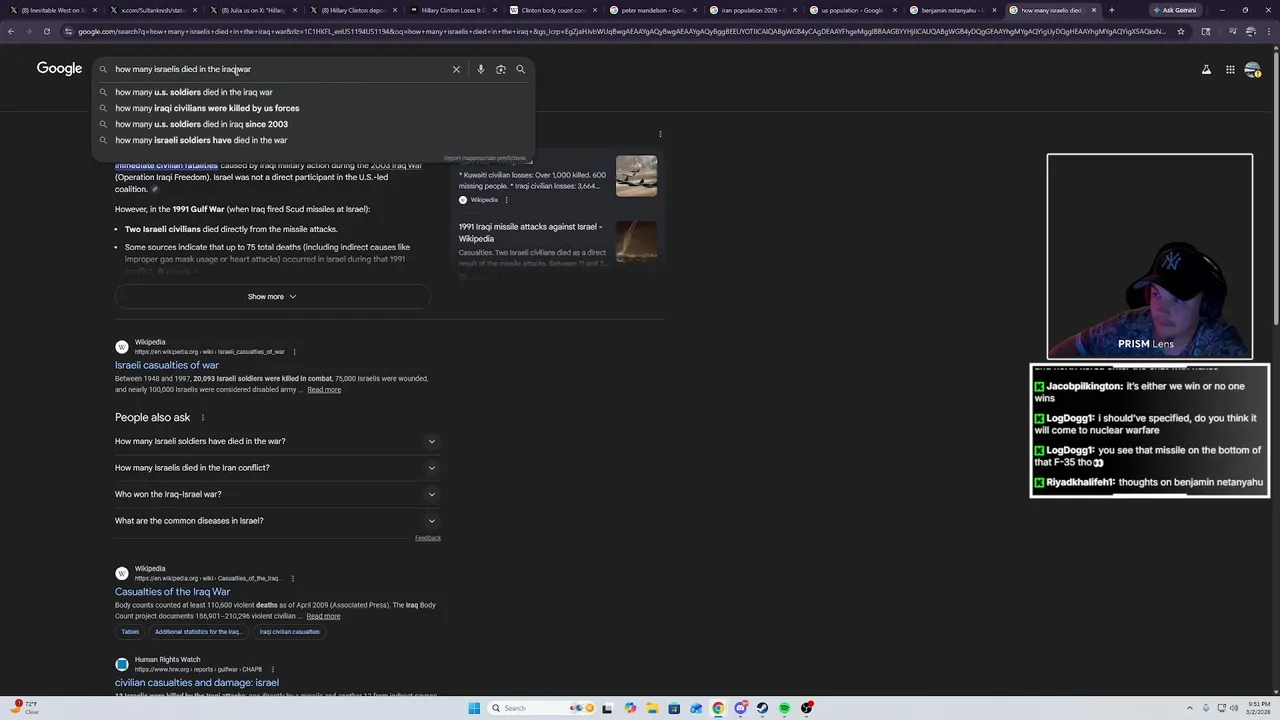Image resolution: width=1280 pixels, height=720 pixels.
Task: Expand 'Who won the Iraq-Israel war?'
Action: tap(276, 494)
